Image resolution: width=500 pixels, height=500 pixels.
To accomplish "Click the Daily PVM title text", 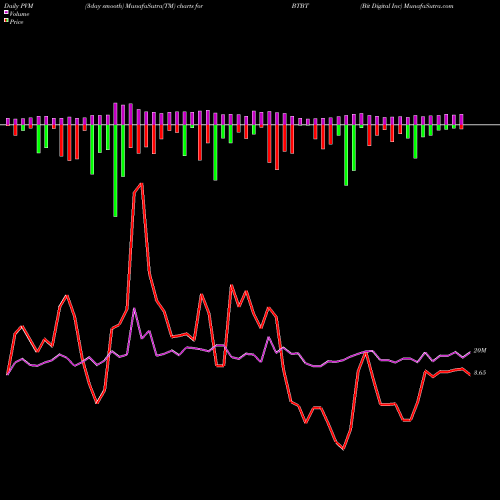I will (19, 6).
